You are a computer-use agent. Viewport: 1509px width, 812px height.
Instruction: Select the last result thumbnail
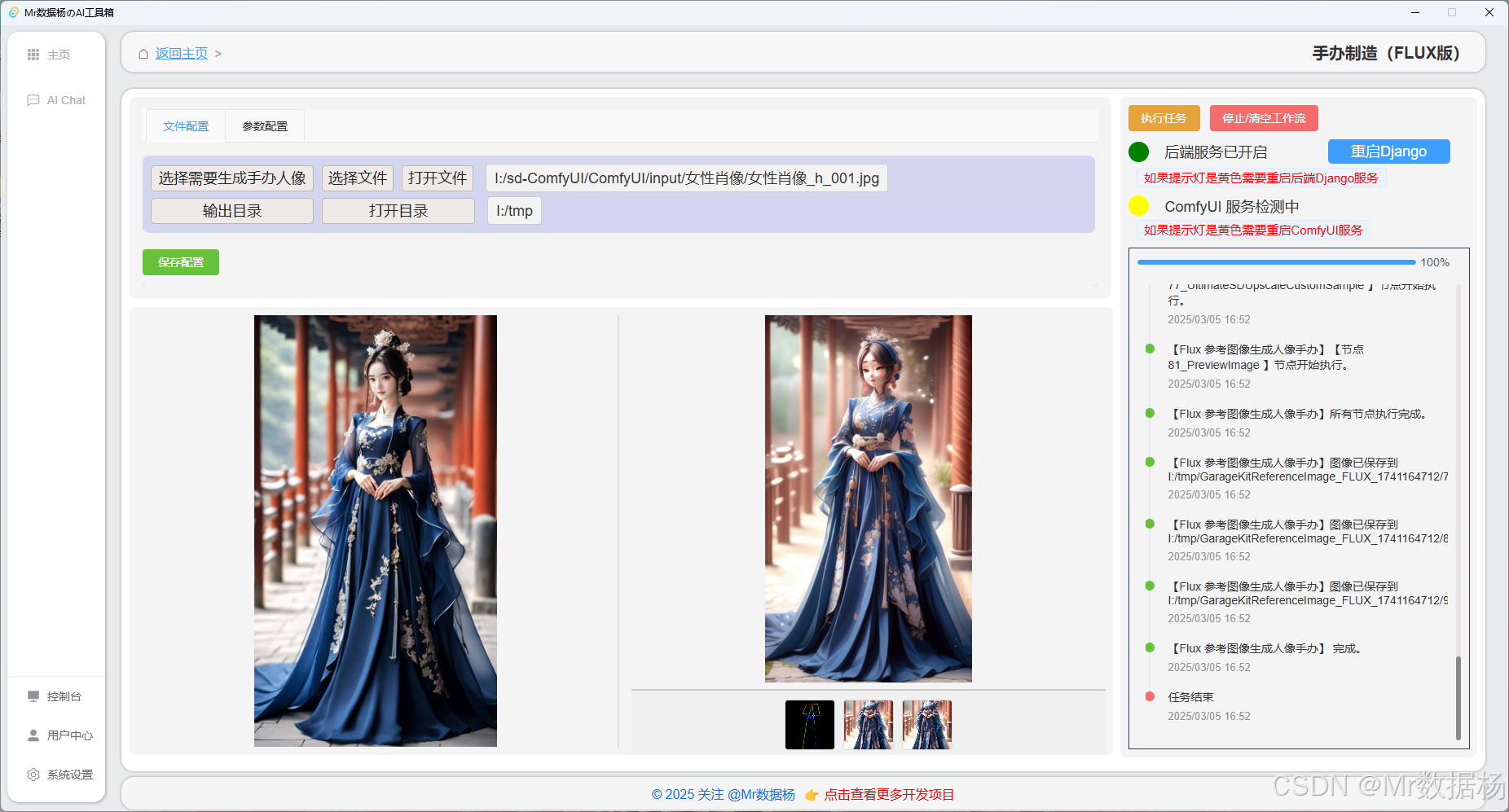click(x=927, y=725)
